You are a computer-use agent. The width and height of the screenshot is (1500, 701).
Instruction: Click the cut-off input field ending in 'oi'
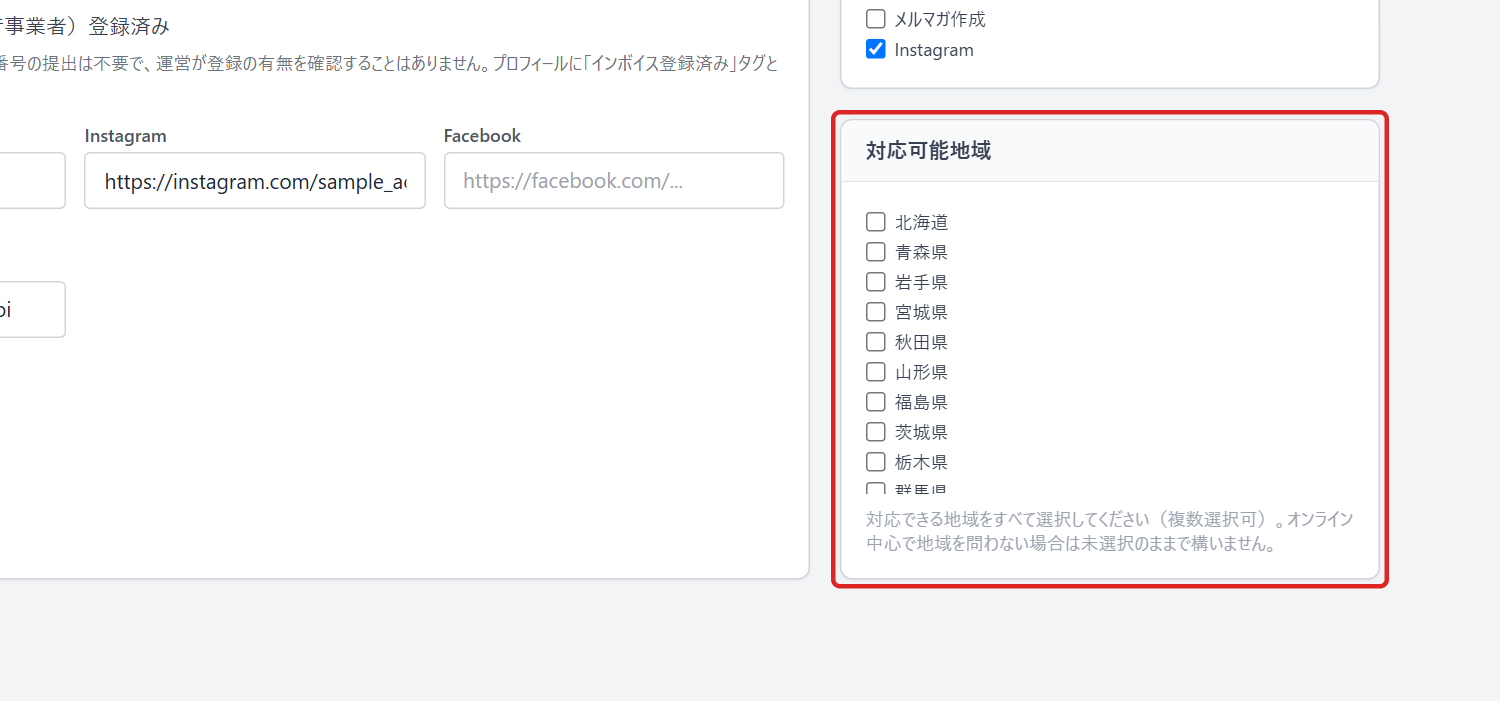(32, 309)
